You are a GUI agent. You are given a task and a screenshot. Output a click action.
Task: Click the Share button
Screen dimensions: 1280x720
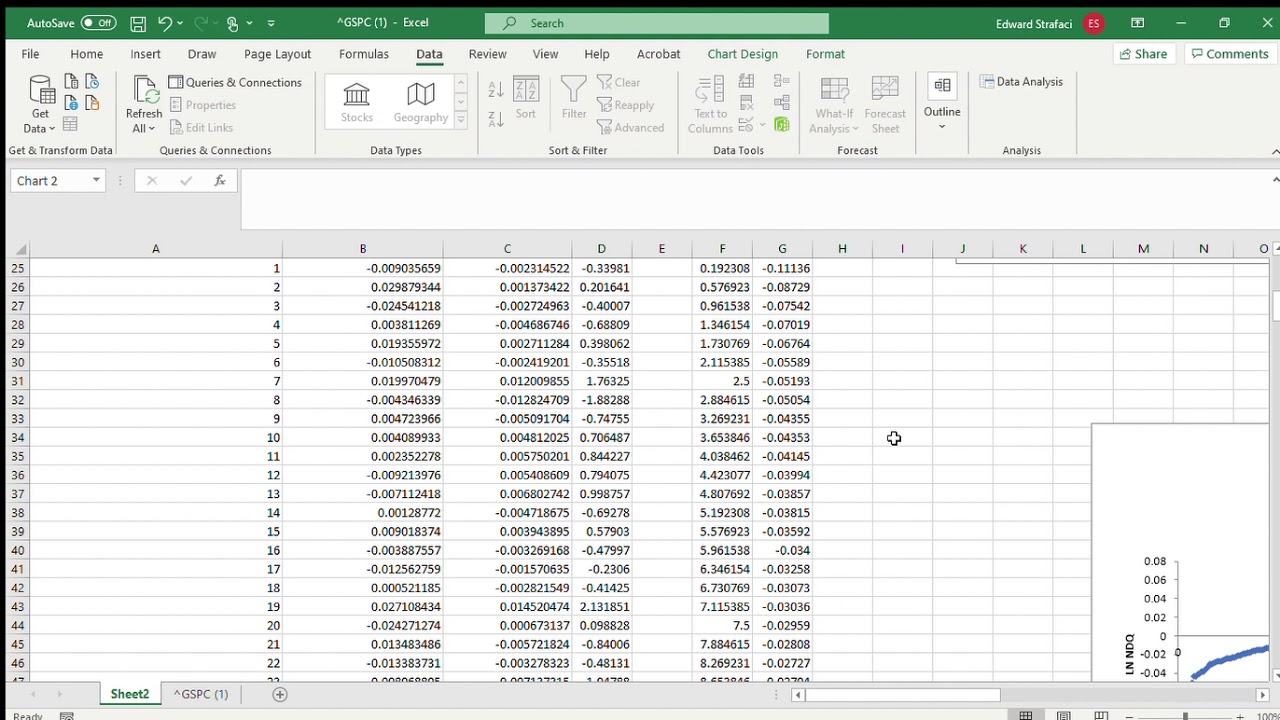pos(1143,54)
